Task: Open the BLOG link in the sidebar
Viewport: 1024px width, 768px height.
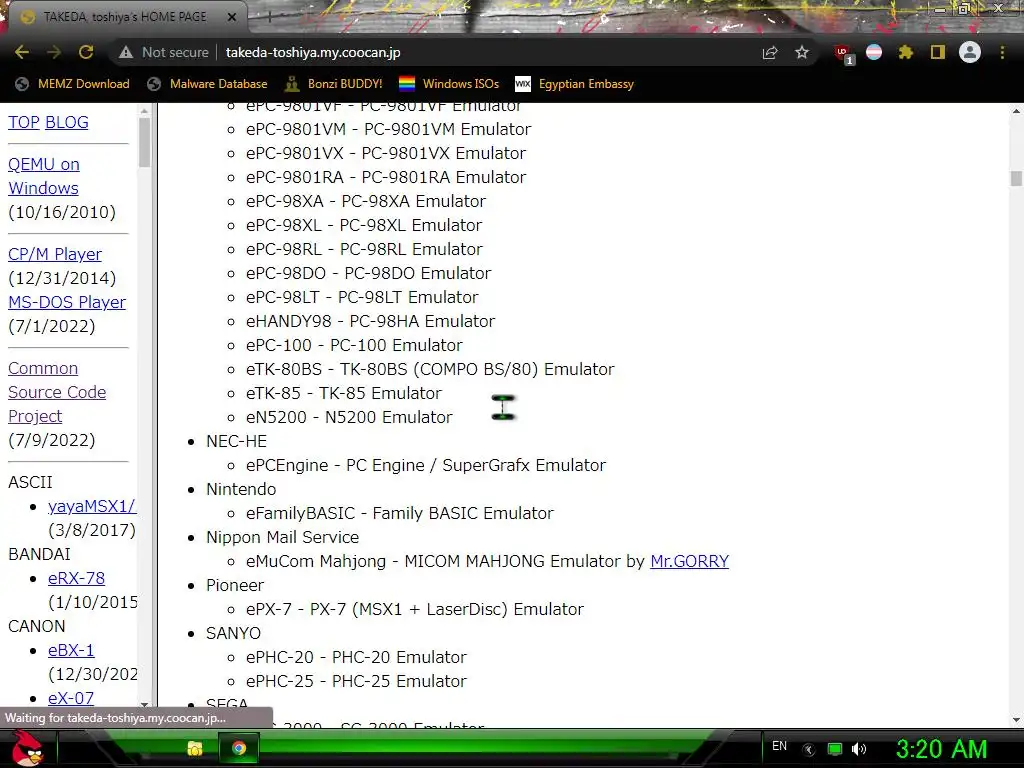Action: (67, 122)
